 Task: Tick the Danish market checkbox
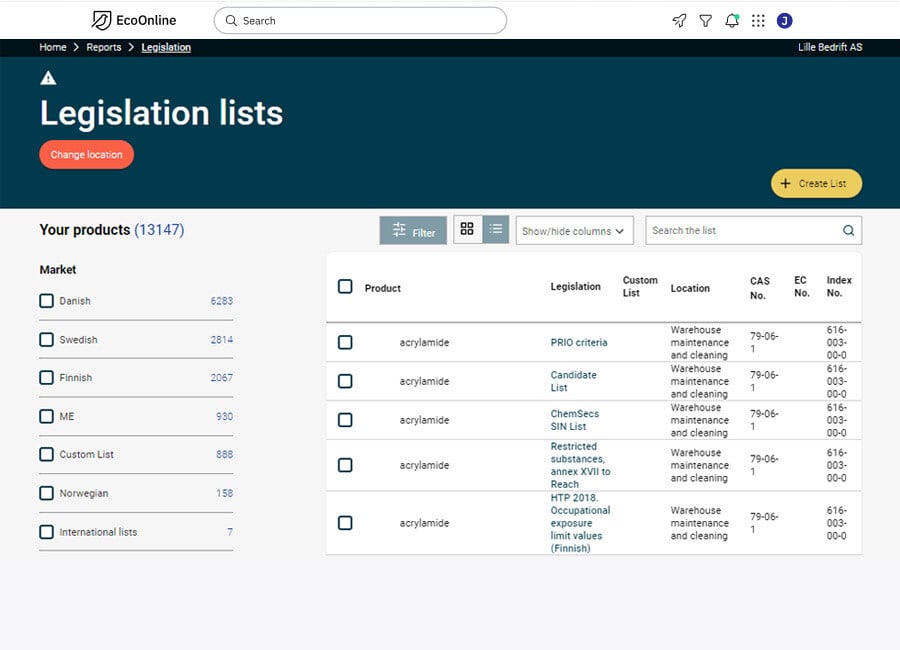click(x=46, y=301)
